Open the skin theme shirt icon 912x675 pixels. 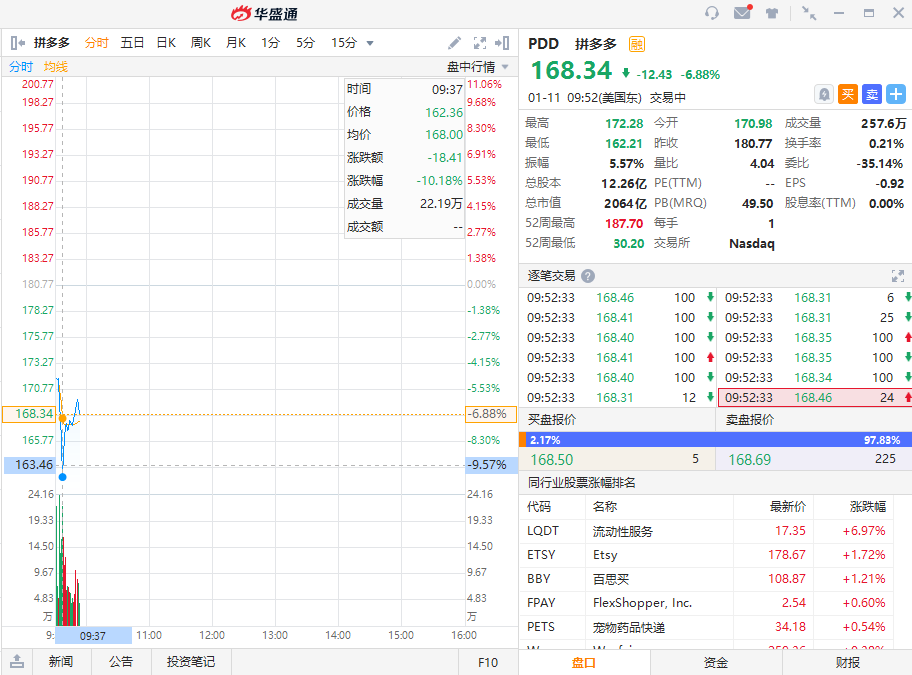coord(772,13)
